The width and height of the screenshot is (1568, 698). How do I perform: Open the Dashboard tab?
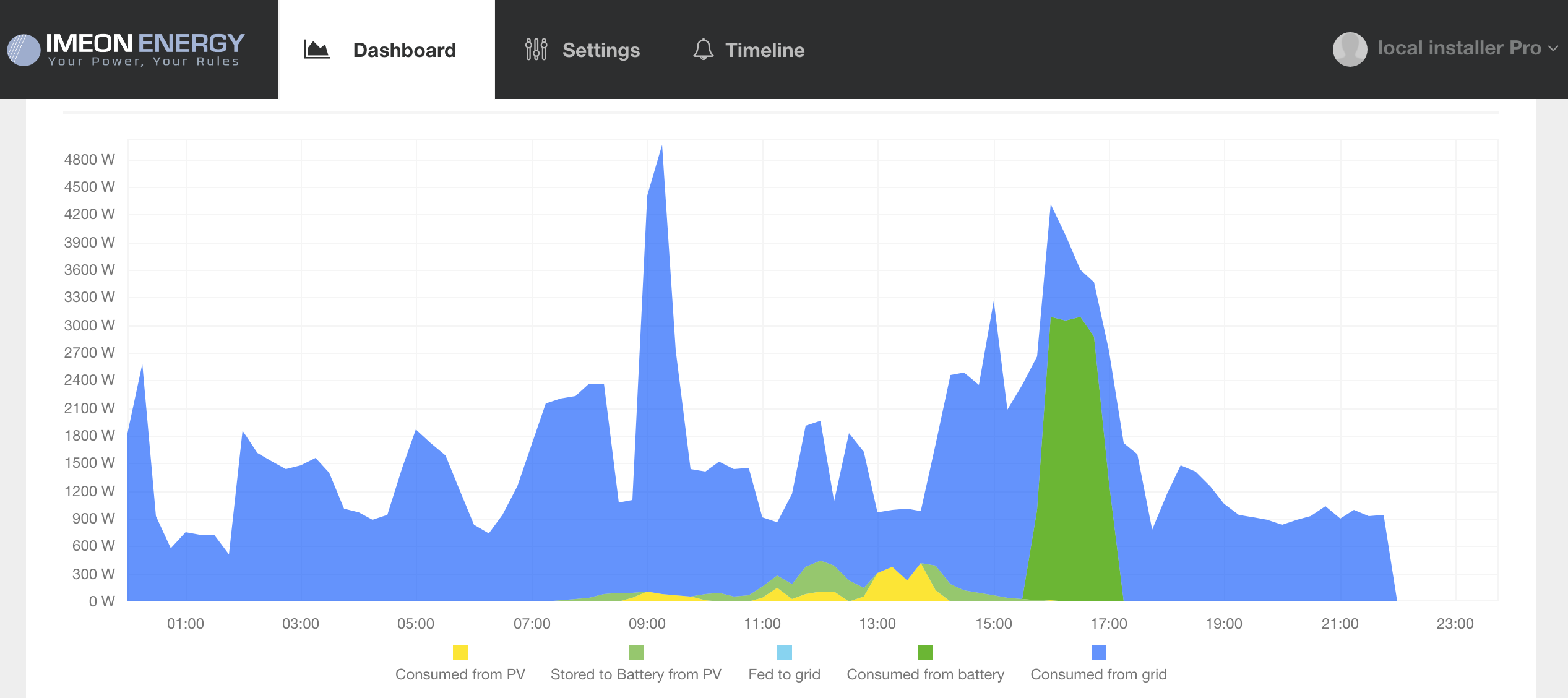403,50
